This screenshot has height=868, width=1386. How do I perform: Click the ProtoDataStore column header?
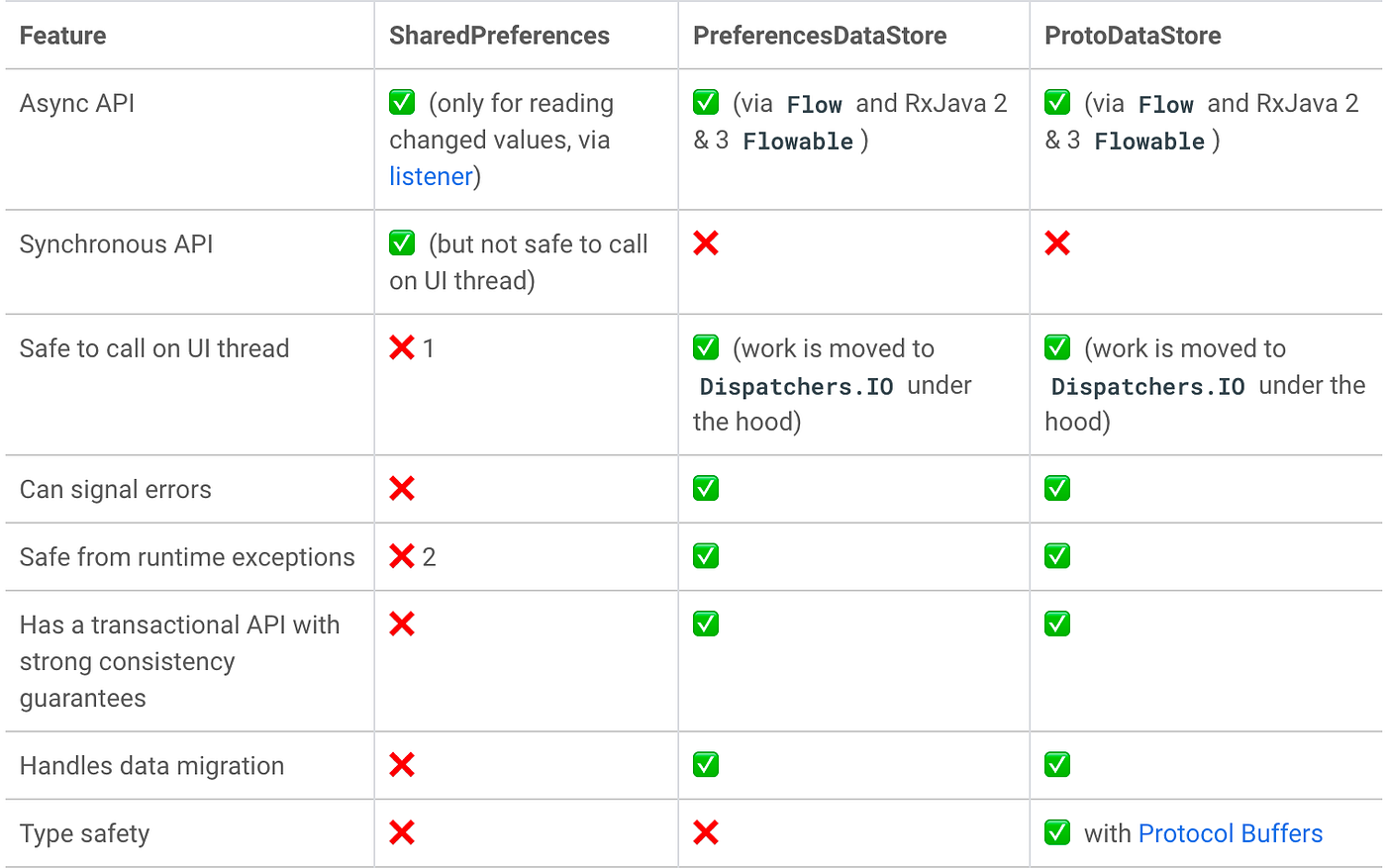click(x=1133, y=36)
